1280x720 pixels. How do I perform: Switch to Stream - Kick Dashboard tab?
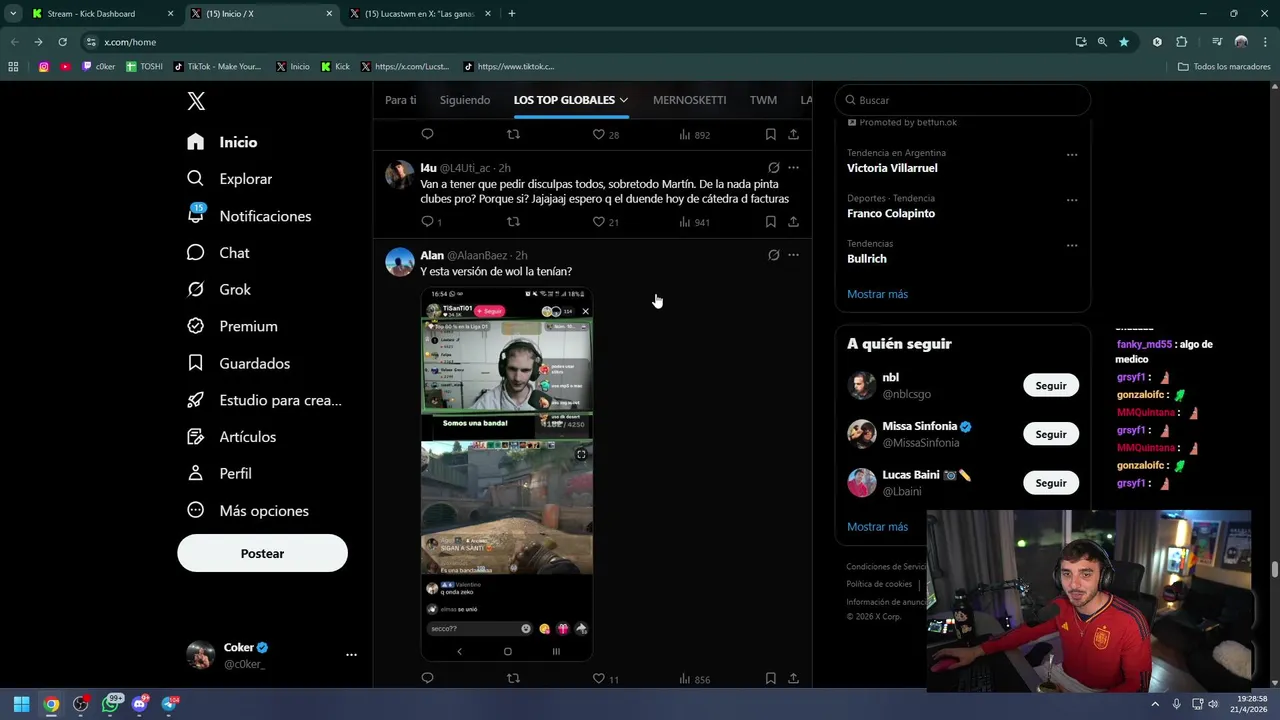101,14
